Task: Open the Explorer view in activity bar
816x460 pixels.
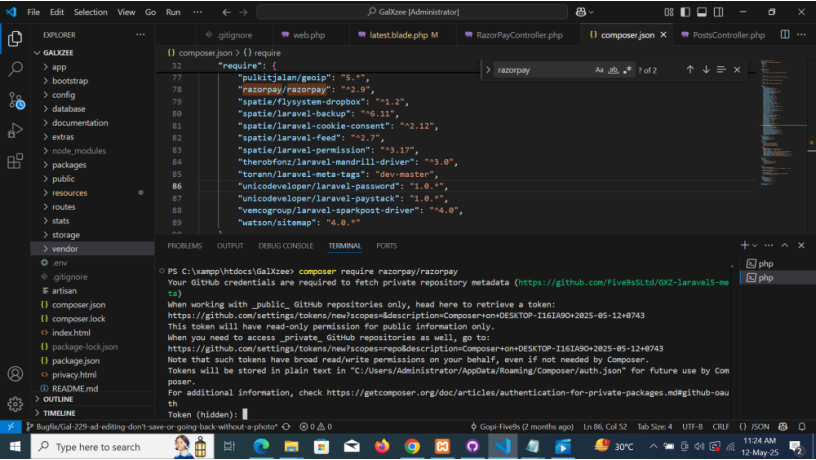Action: [15, 39]
